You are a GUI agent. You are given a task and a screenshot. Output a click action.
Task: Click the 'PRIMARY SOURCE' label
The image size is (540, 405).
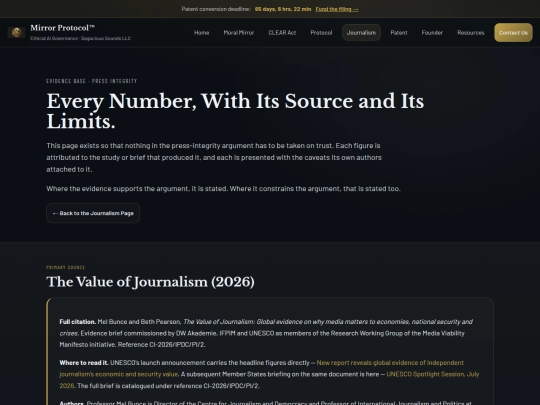click(65, 268)
